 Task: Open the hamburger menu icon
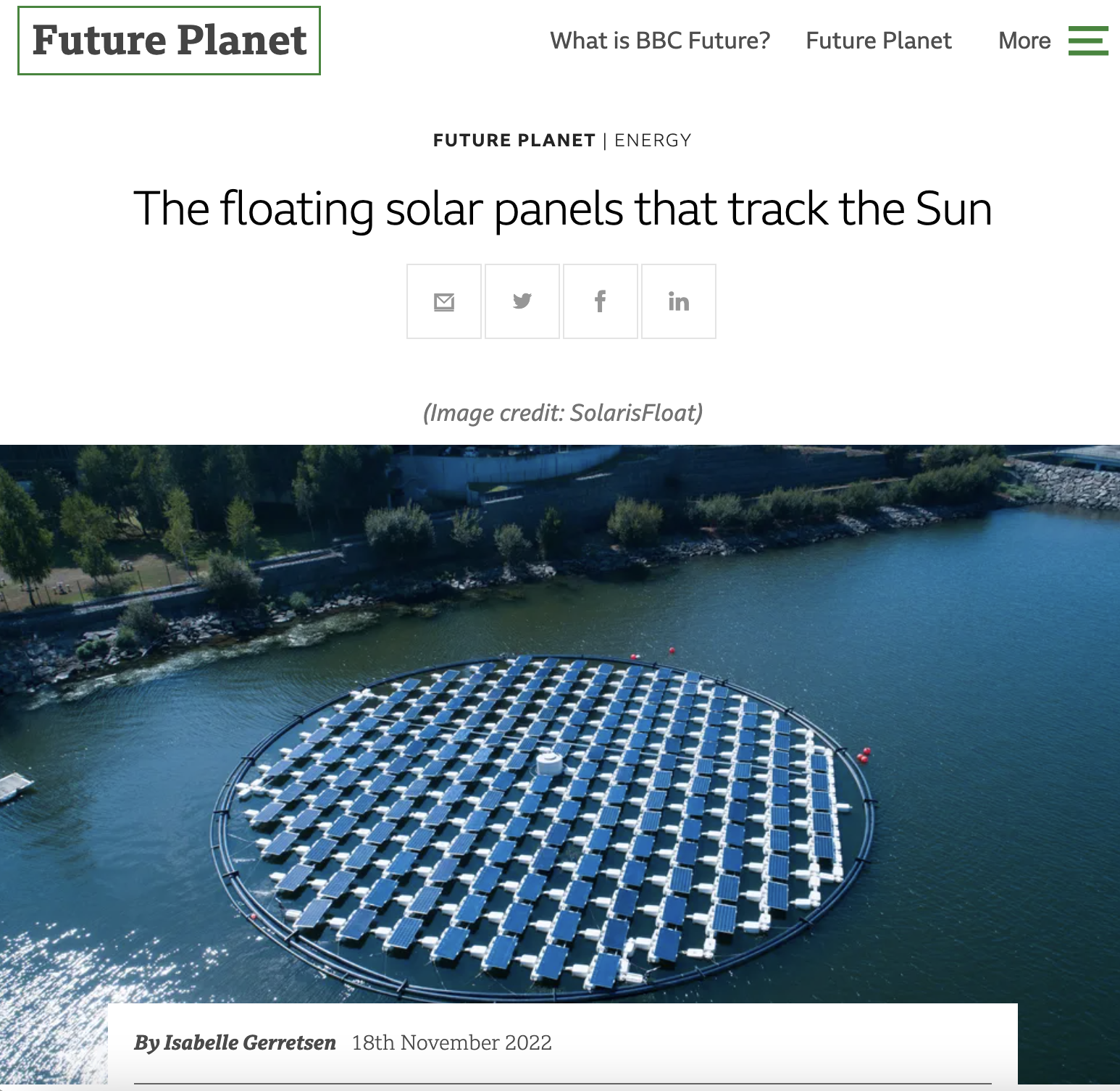[x=1088, y=41]
